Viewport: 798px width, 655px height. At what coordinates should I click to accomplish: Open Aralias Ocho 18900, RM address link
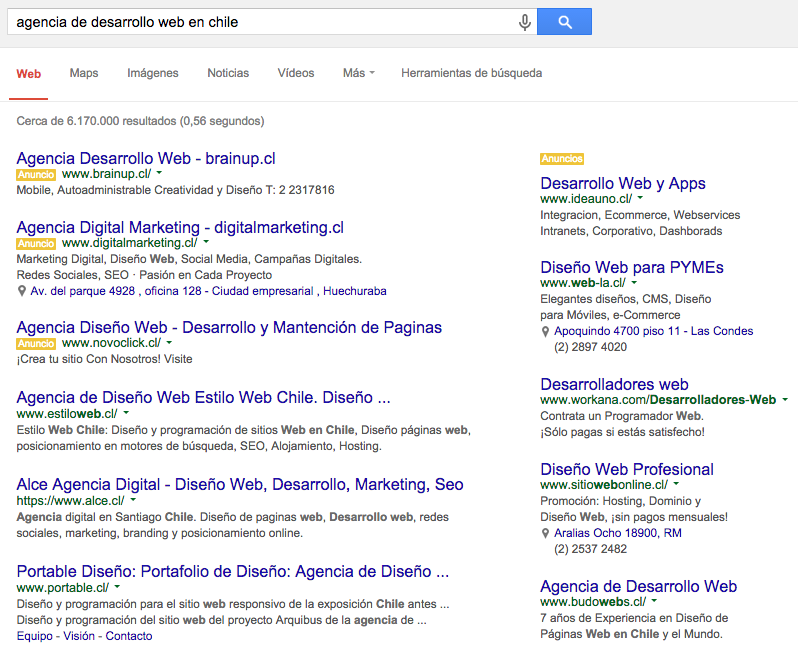[x=618, y=533]
